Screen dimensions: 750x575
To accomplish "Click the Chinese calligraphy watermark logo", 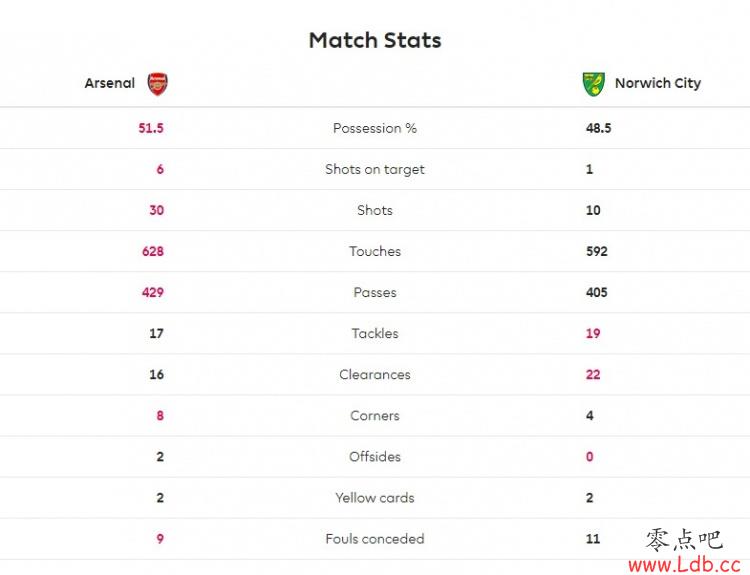I will point(684,540).
